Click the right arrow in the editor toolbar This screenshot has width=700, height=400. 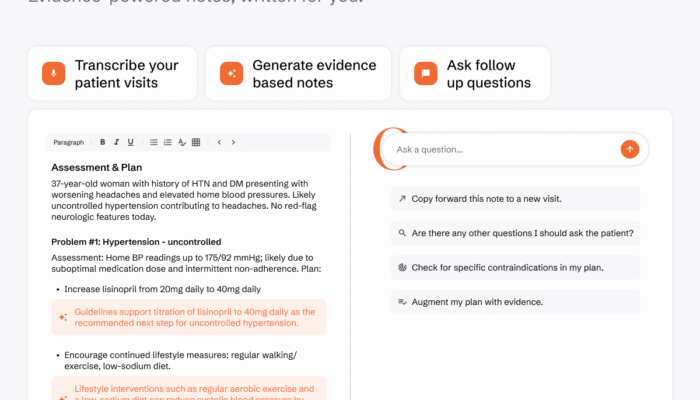(233, 142)
